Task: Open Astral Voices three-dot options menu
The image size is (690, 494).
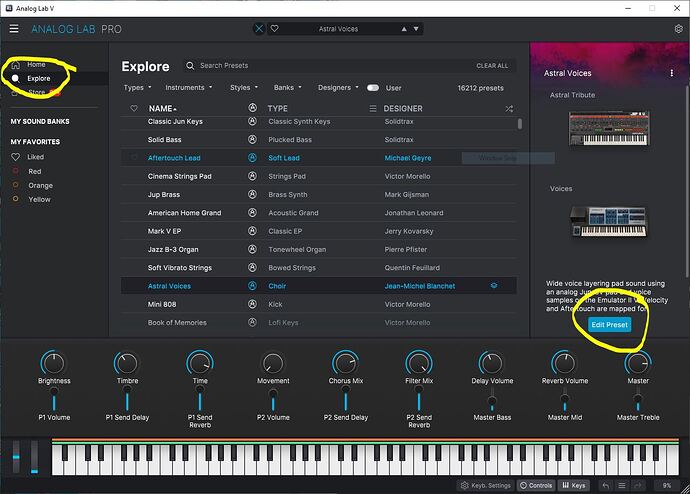Action: pos(672,73)
